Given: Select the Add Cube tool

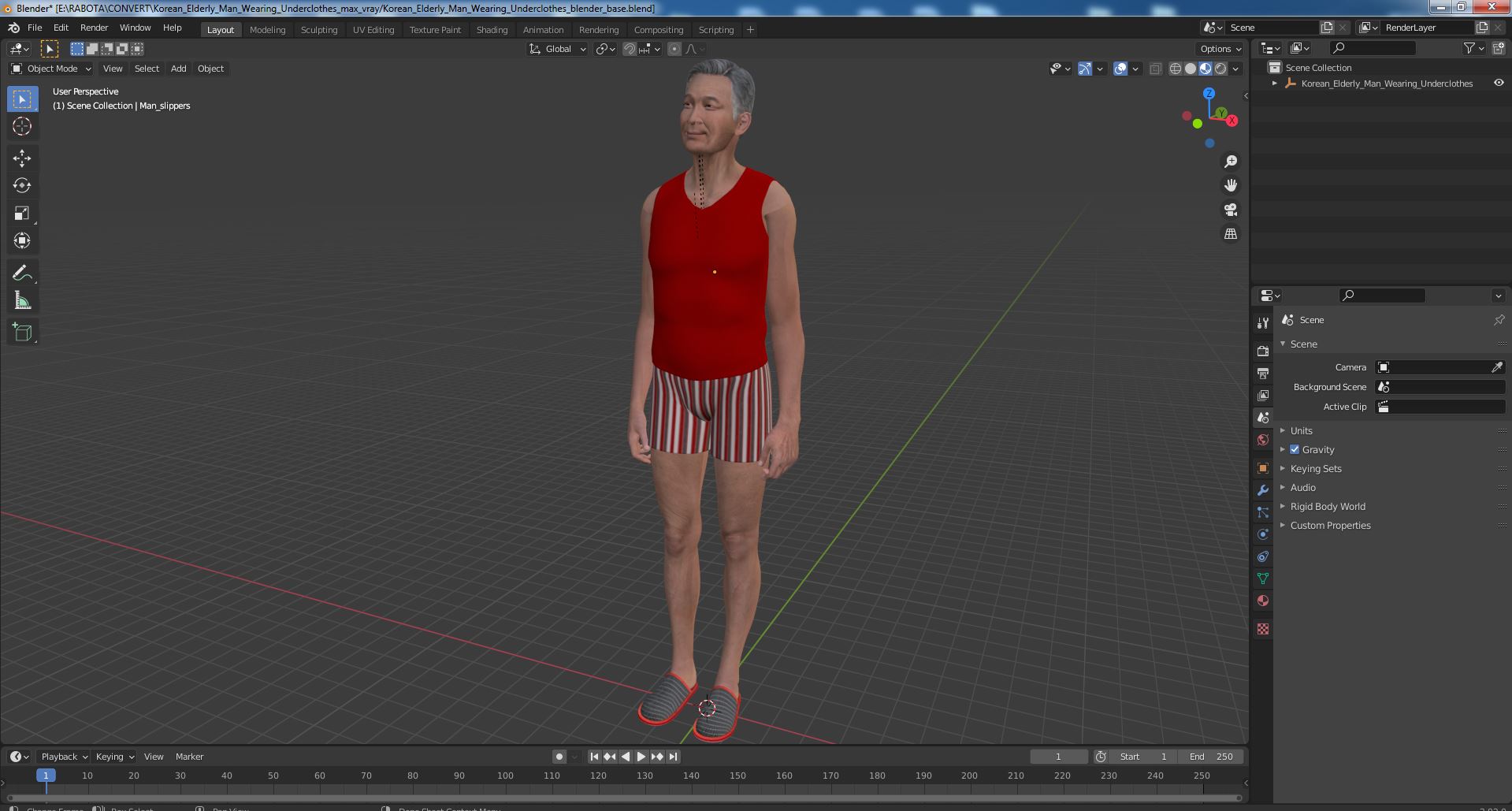Looking at the screenshot, I should 22,333.
